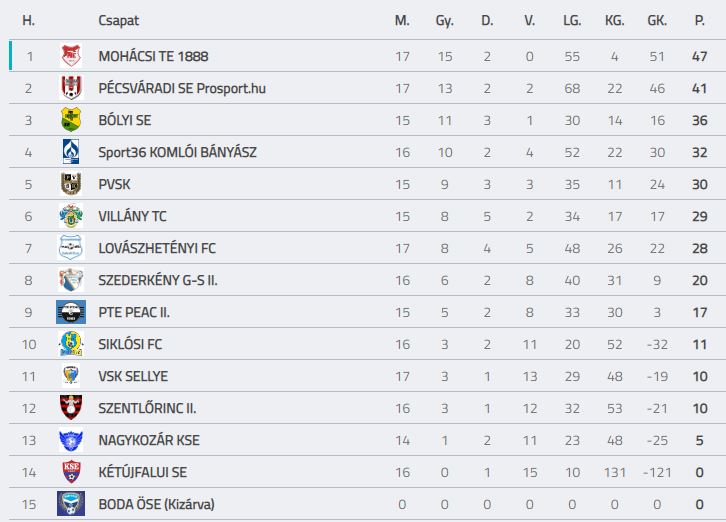Screen dimensions: 726x522
Task: Click the Csapat column header
Action: pyautogui.click(x=119, y=20)
